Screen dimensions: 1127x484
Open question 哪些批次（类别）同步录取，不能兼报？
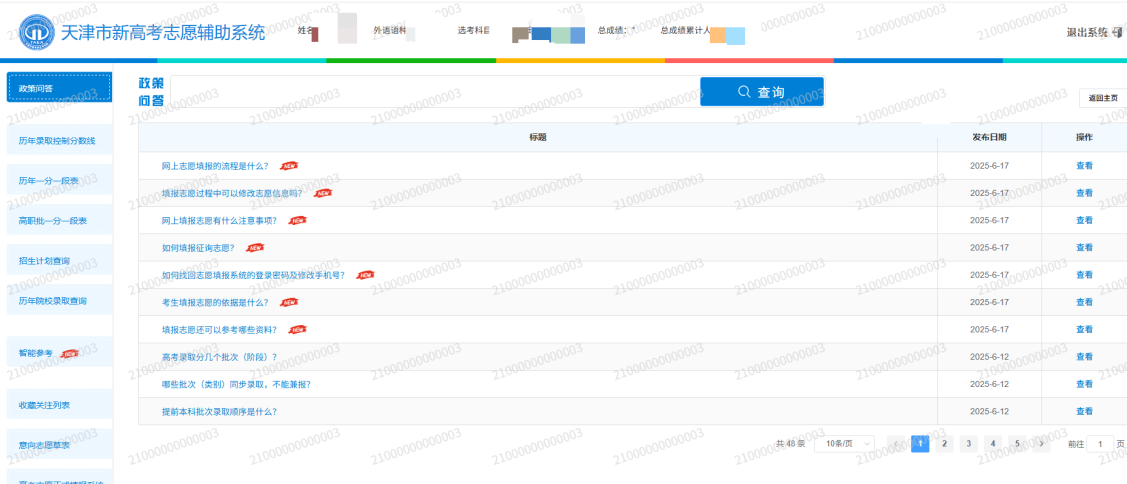click(x=236, y=384)
